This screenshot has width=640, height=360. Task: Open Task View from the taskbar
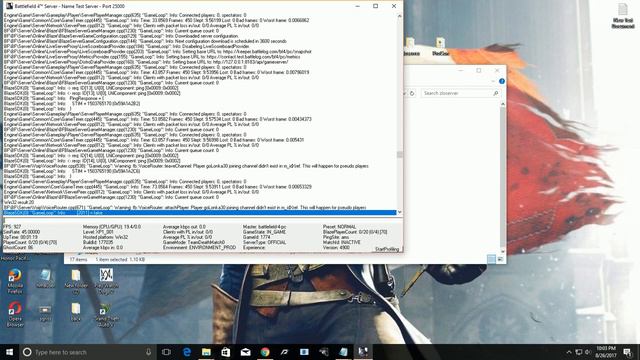coord(166,352)
